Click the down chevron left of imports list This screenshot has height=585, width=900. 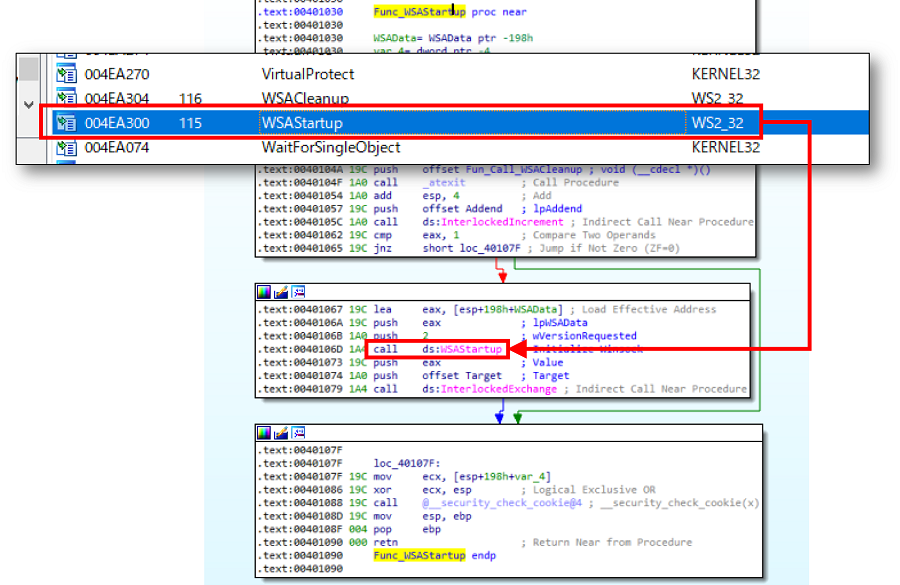click(27, 105)
